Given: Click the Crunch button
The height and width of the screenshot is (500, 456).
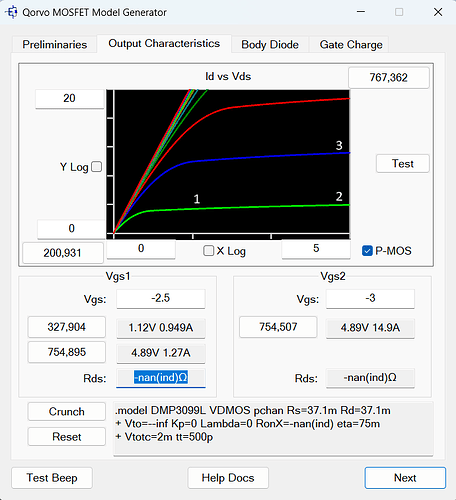Looking at the screenshot, I should pyautogui.click(x=67, y=412).
